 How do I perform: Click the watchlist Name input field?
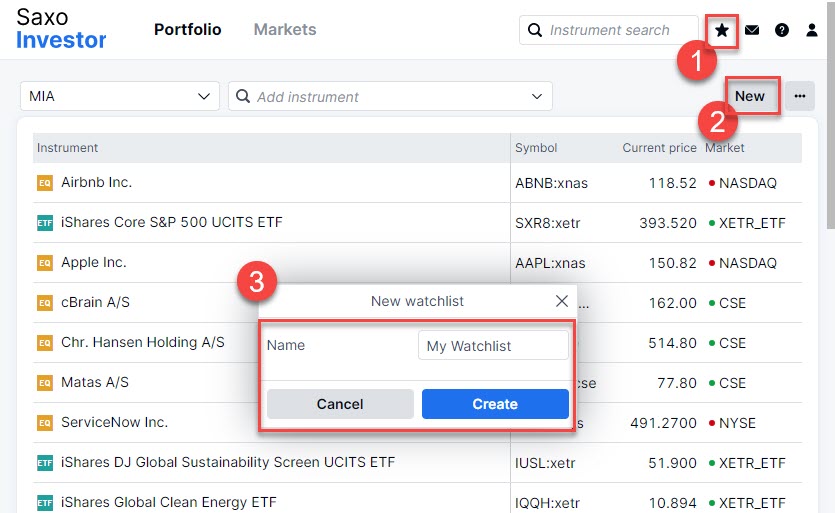coord(493,346)
